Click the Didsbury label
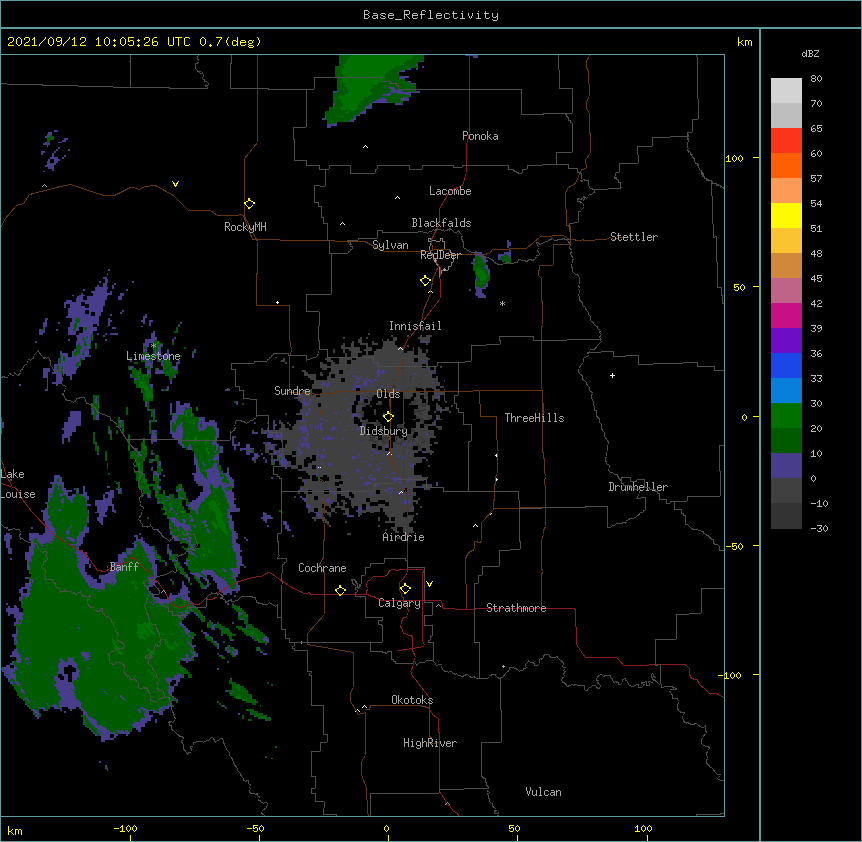The image size is (862, 842). tap(384, 431)
